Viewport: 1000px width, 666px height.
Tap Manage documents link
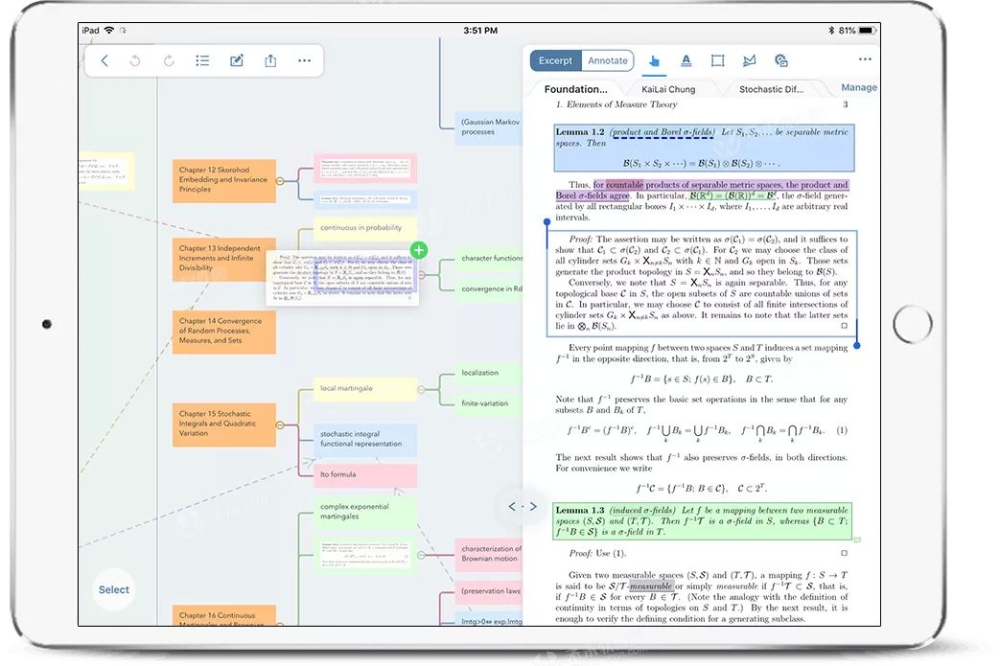point(858,87)
